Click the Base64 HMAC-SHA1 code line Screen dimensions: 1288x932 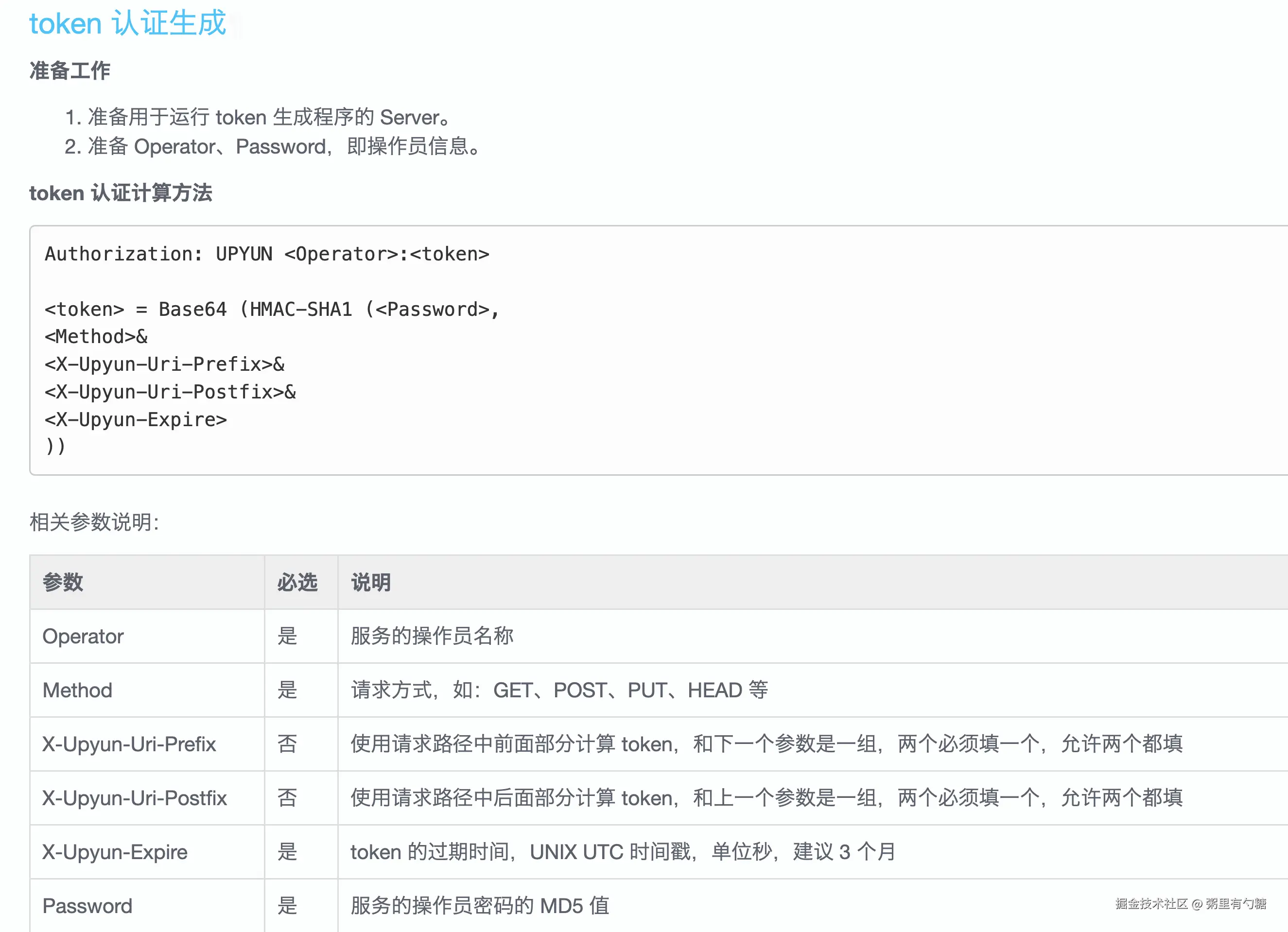(x=272, y=310)
